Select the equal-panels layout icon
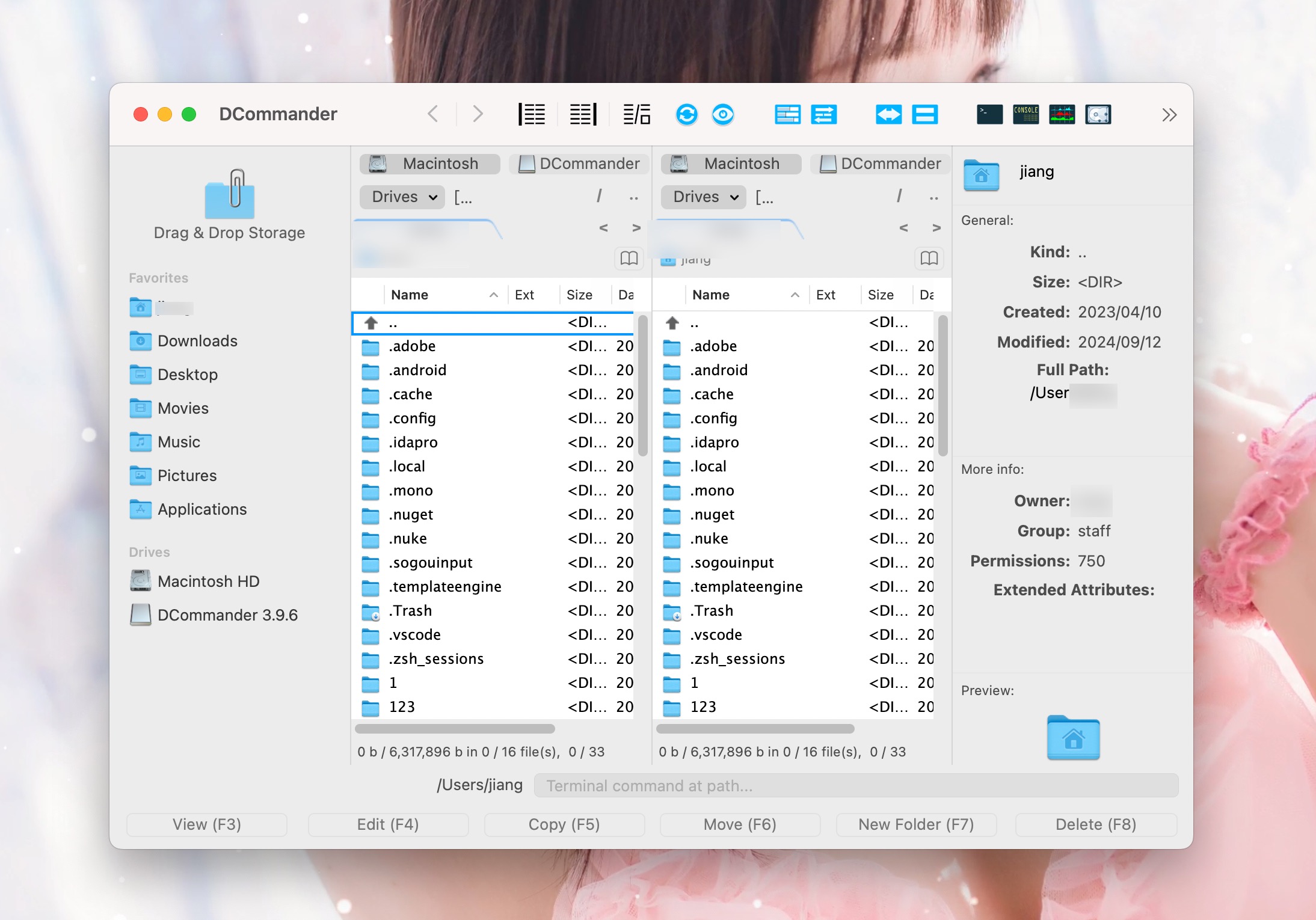This screenshot has height=920, width=1316. point(924,113)
